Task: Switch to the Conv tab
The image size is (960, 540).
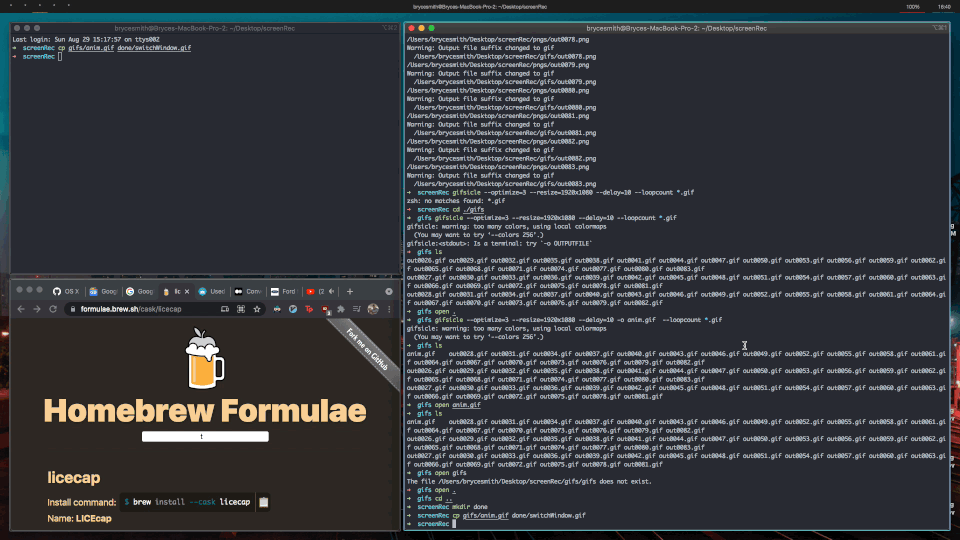Action: pyautogui.click(x=248, y=291)
